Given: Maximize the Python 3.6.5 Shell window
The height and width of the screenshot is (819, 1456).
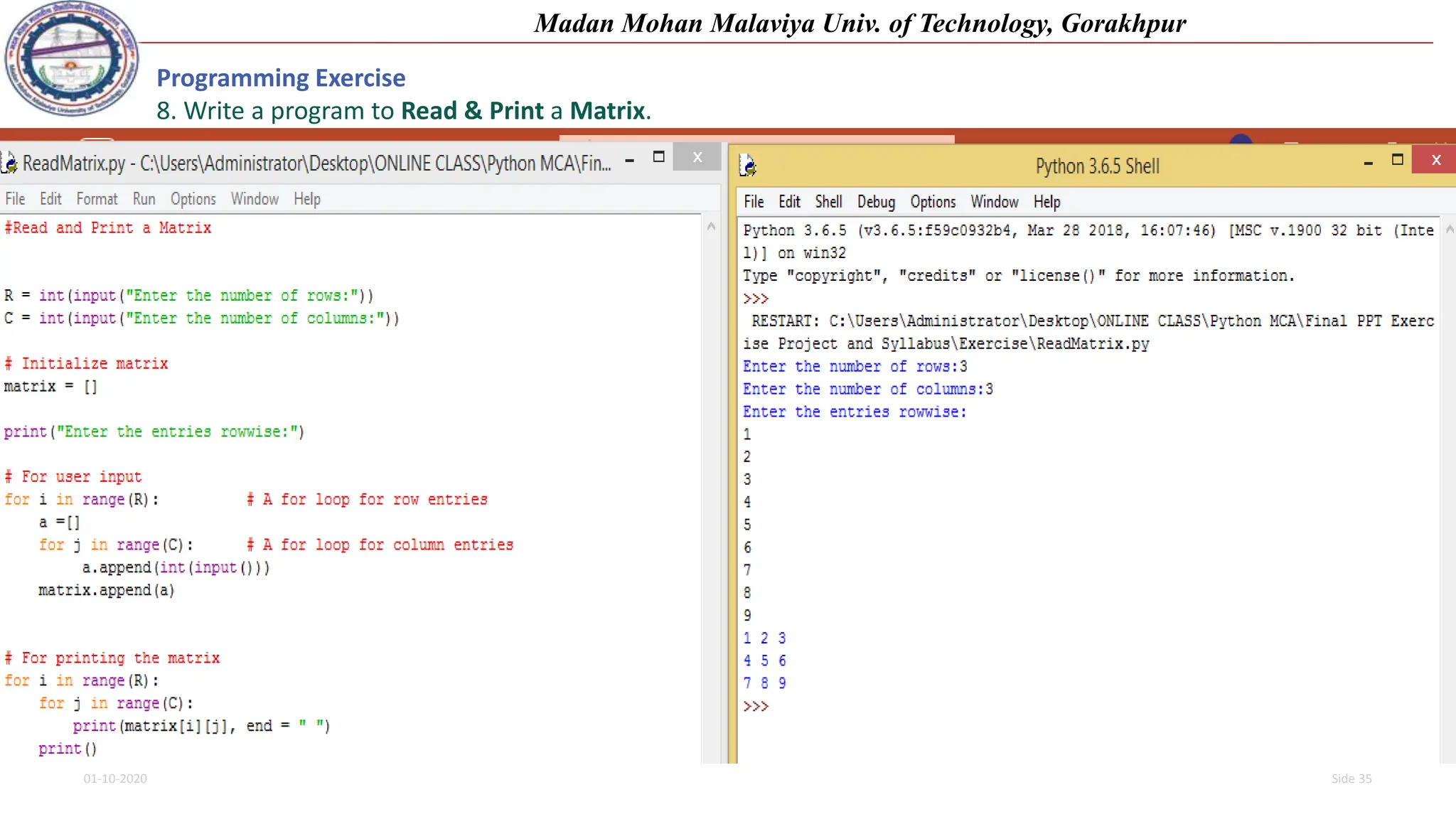Looking at the screenshot, I should tap(1397, 160).
